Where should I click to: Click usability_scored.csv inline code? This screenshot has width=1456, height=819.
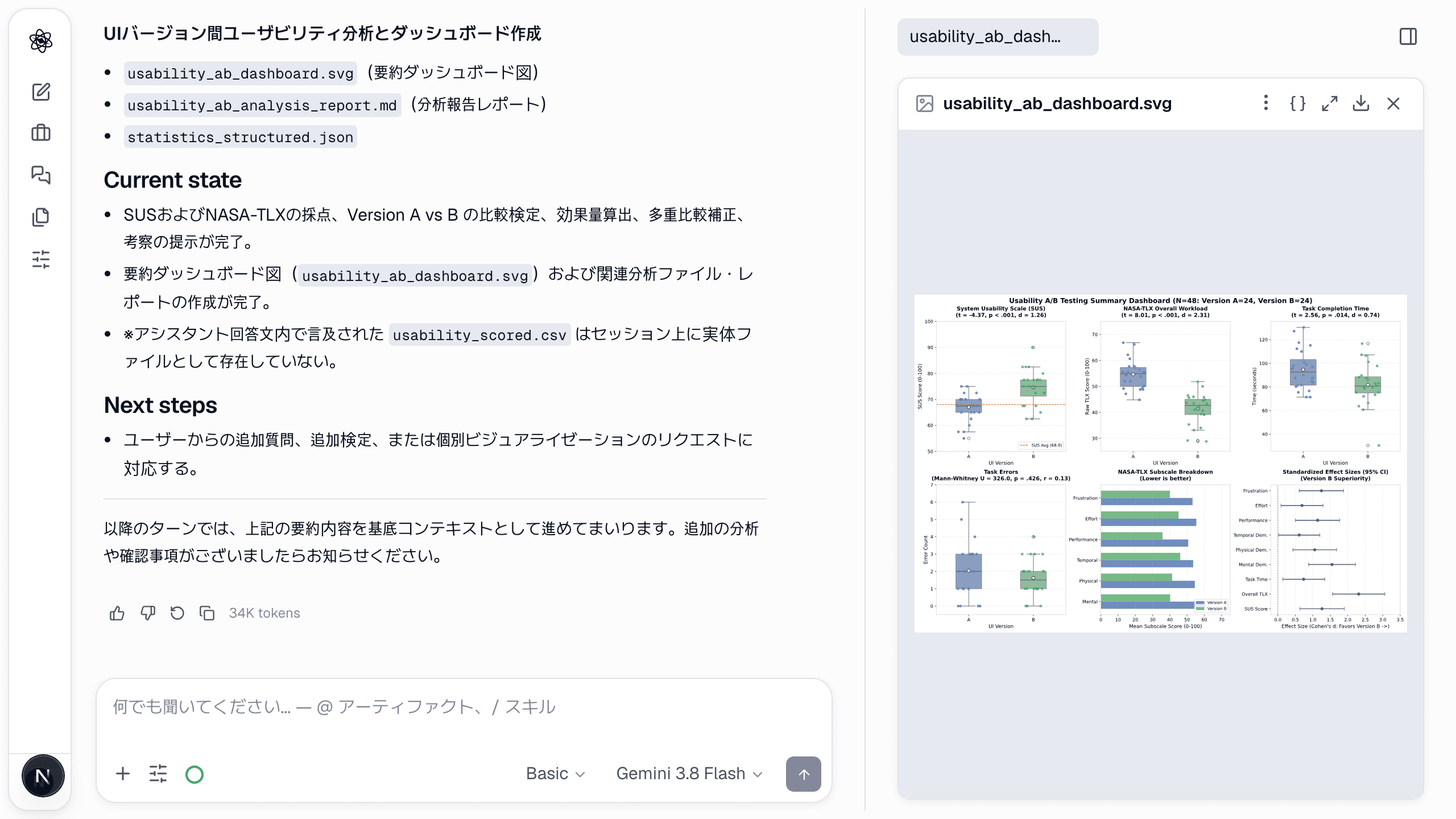pos(479,335)
